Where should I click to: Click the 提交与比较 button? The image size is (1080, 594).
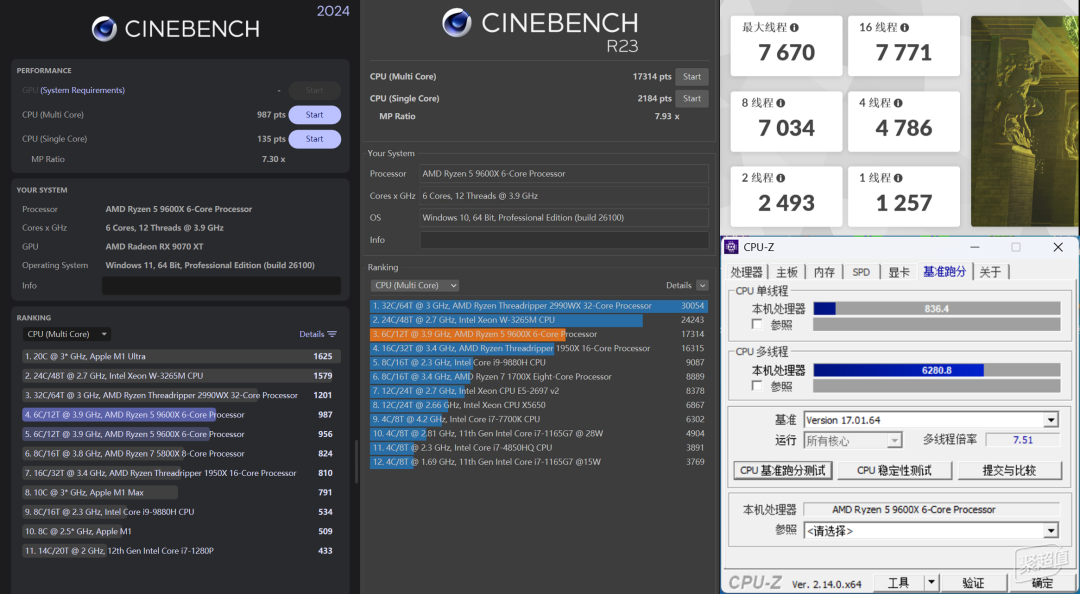(x=1009, y=471)
